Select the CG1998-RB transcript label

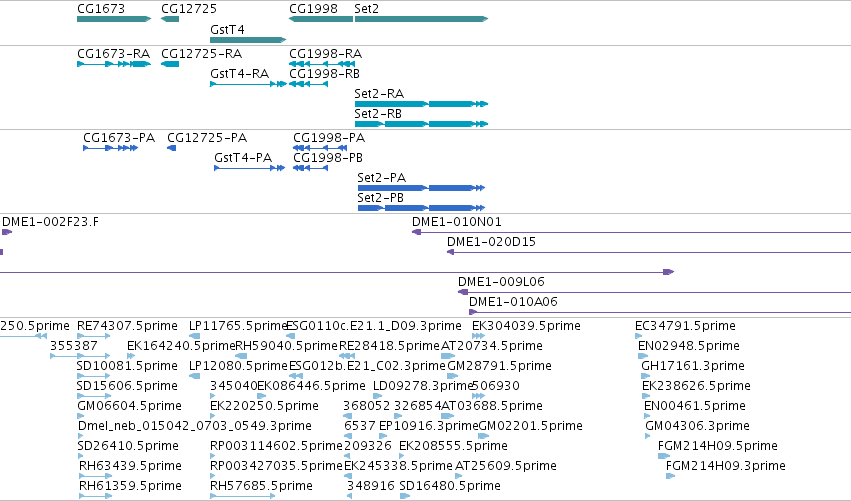[x=324, y=74]
